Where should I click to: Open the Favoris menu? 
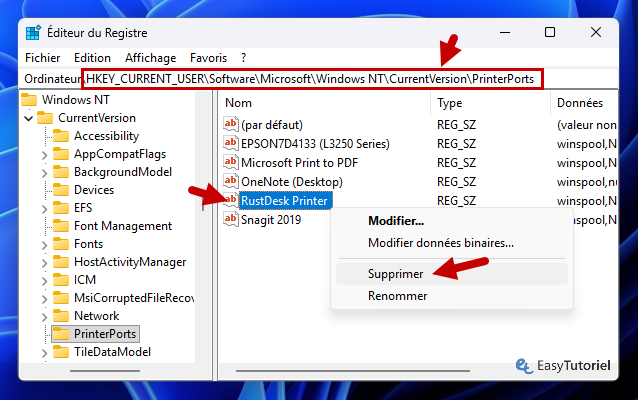click(x=208, y=58)
